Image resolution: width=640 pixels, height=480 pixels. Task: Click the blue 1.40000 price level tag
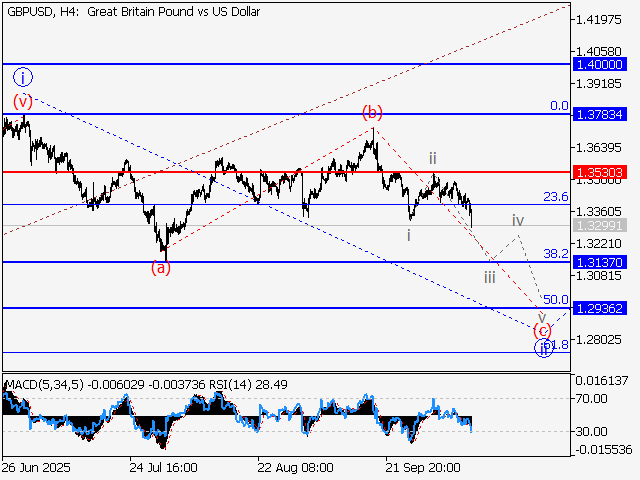click(600, 64)
